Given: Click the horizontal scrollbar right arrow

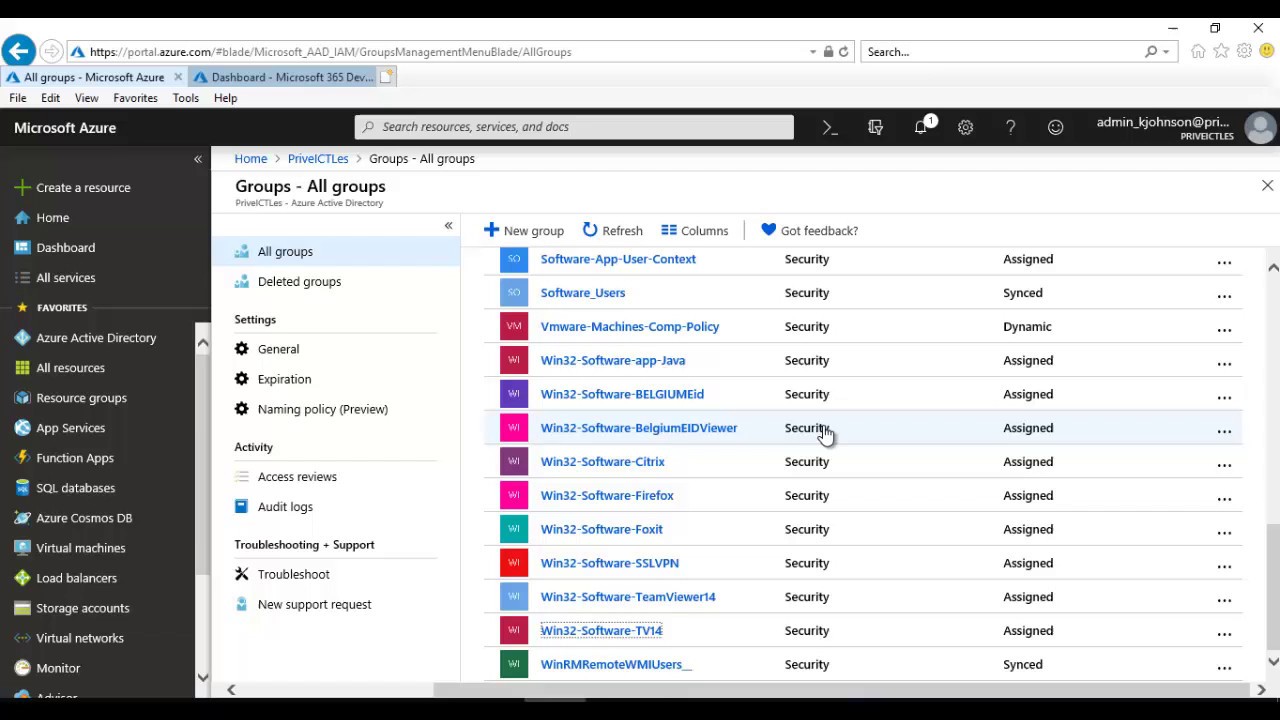Looking at the screenshot, I should pos(1261,690).
